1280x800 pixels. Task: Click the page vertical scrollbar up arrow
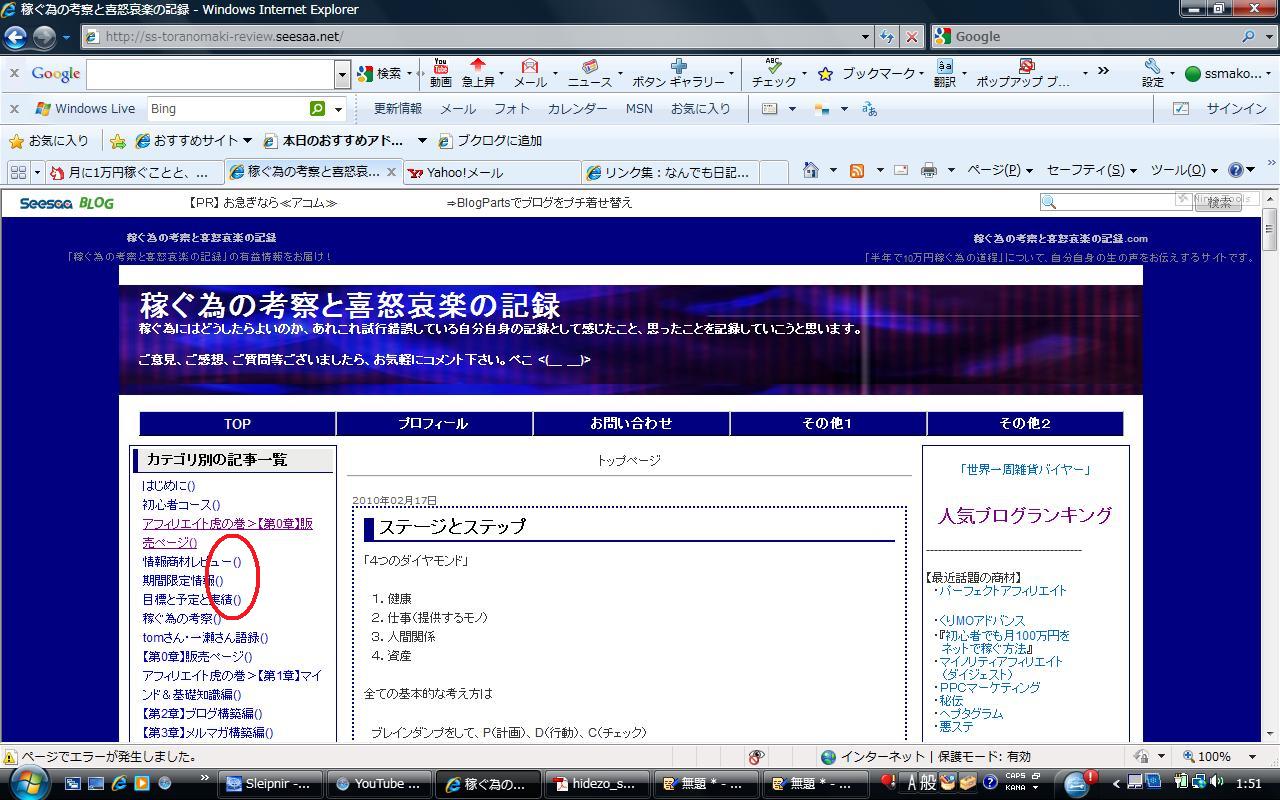1270,197
